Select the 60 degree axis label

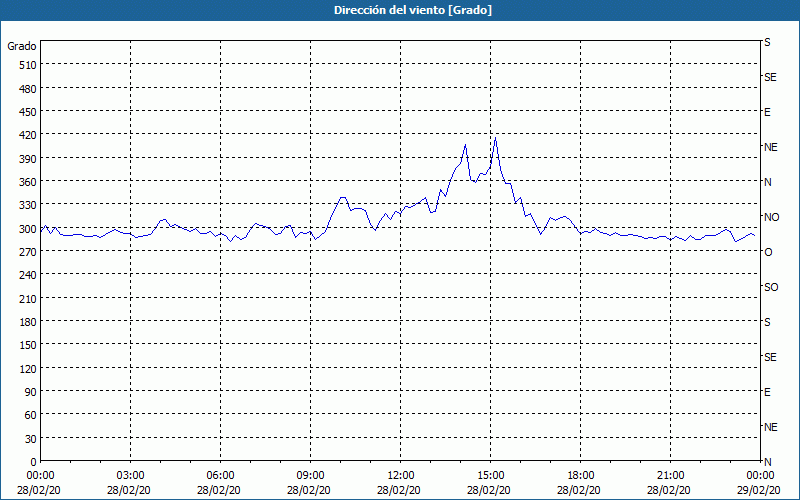[x=31, y=415]
